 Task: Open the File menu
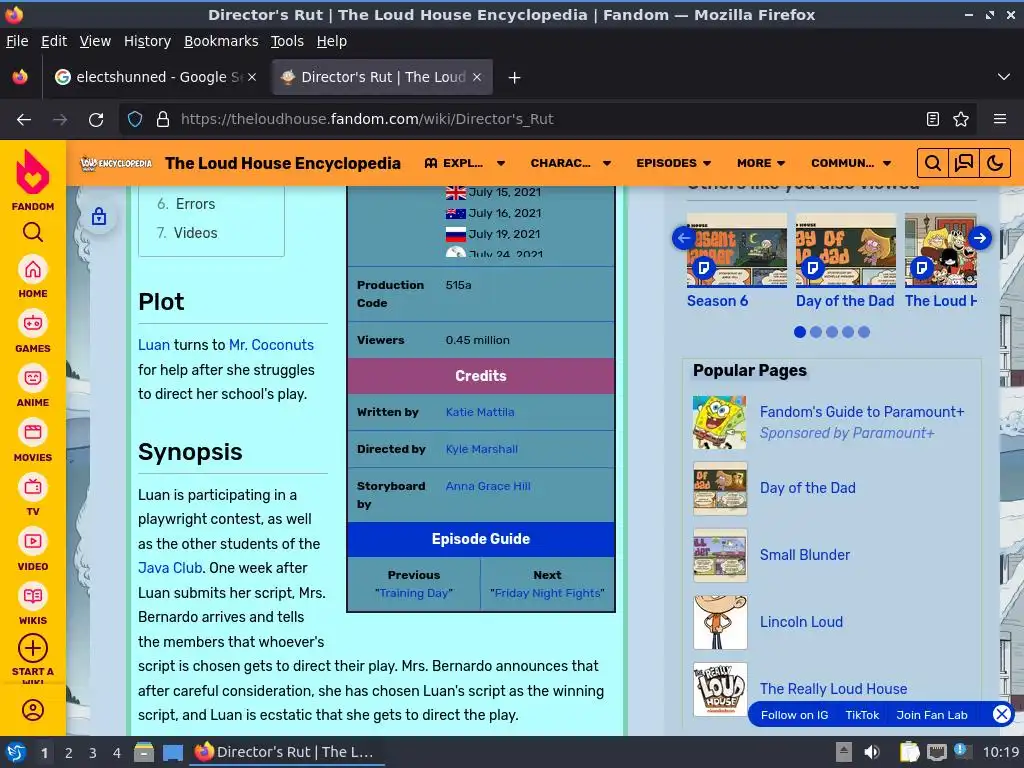click(x=17, y=41)
